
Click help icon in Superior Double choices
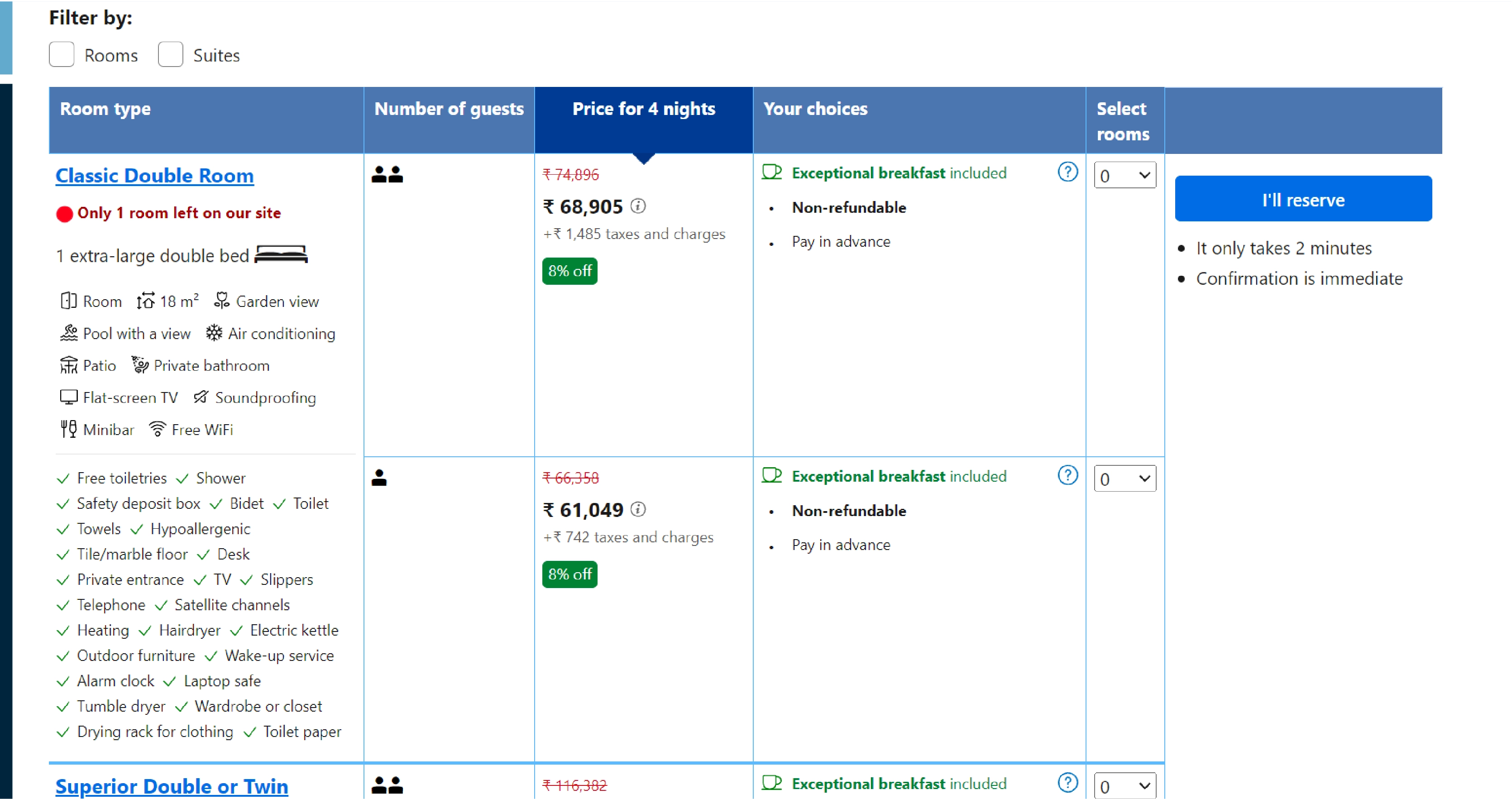[1067, 783]
